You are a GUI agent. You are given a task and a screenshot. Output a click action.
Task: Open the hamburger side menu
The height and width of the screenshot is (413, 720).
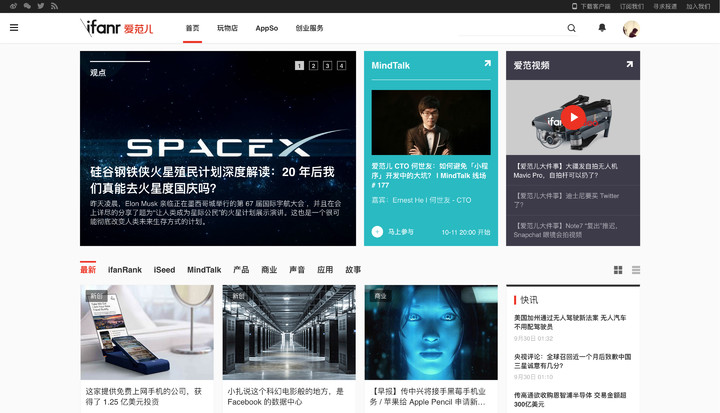14,28
